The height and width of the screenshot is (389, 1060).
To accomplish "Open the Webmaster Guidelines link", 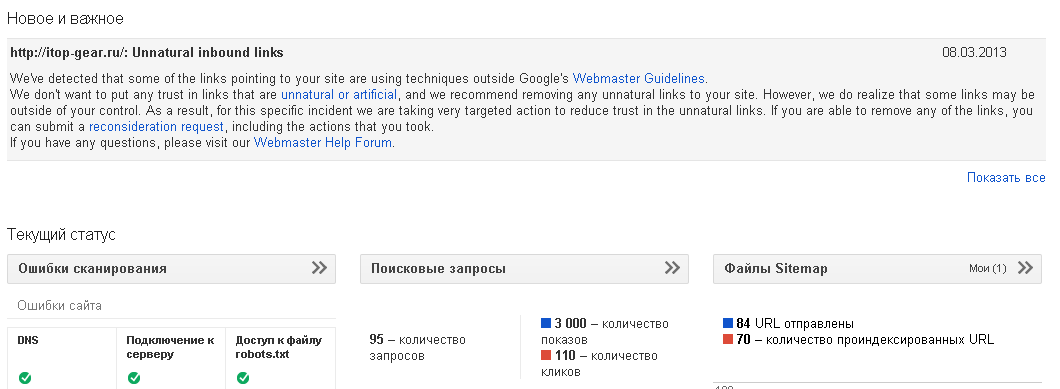I will pos(638,78).
